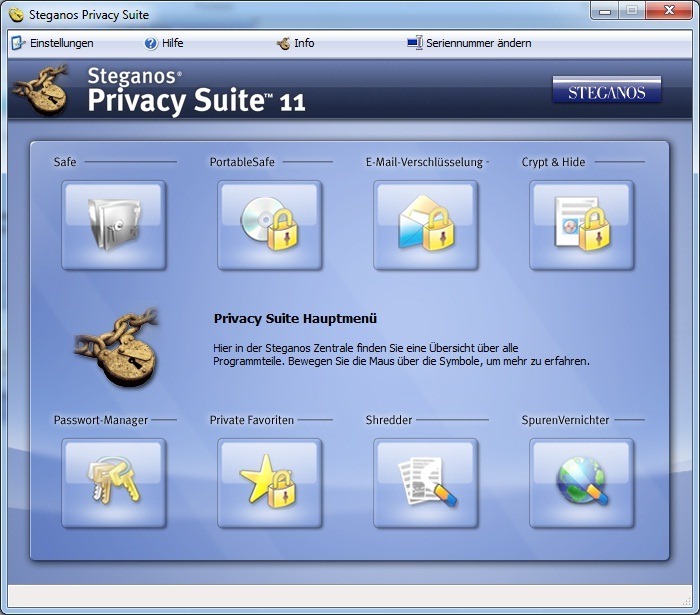Viewport: 700px width, 615px height.
Task: Open Einstellungen from the menu bar
Action: click(x=53, y=43)
